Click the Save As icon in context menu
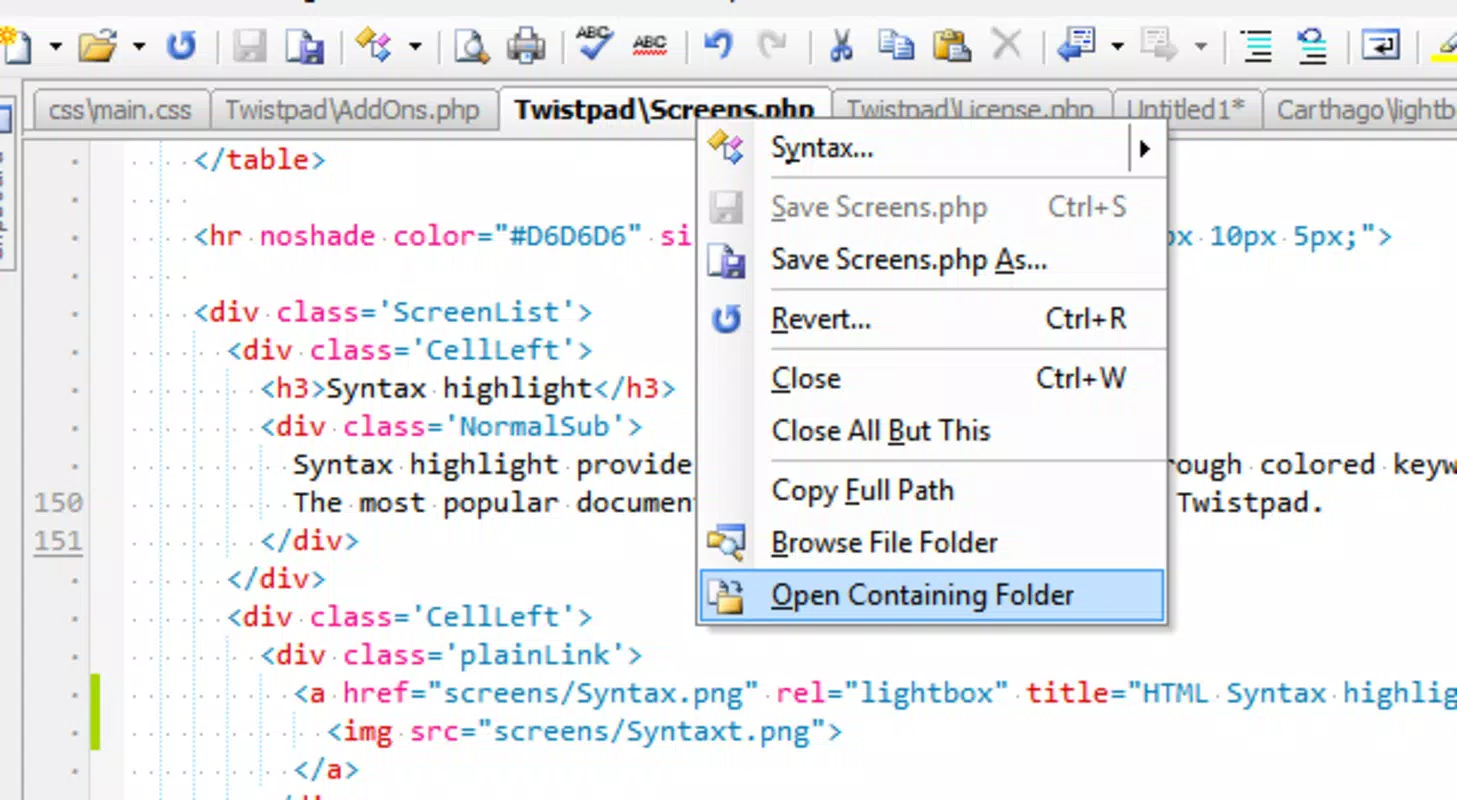Viewport: 1457px width, 800px height. click(725, 261)
